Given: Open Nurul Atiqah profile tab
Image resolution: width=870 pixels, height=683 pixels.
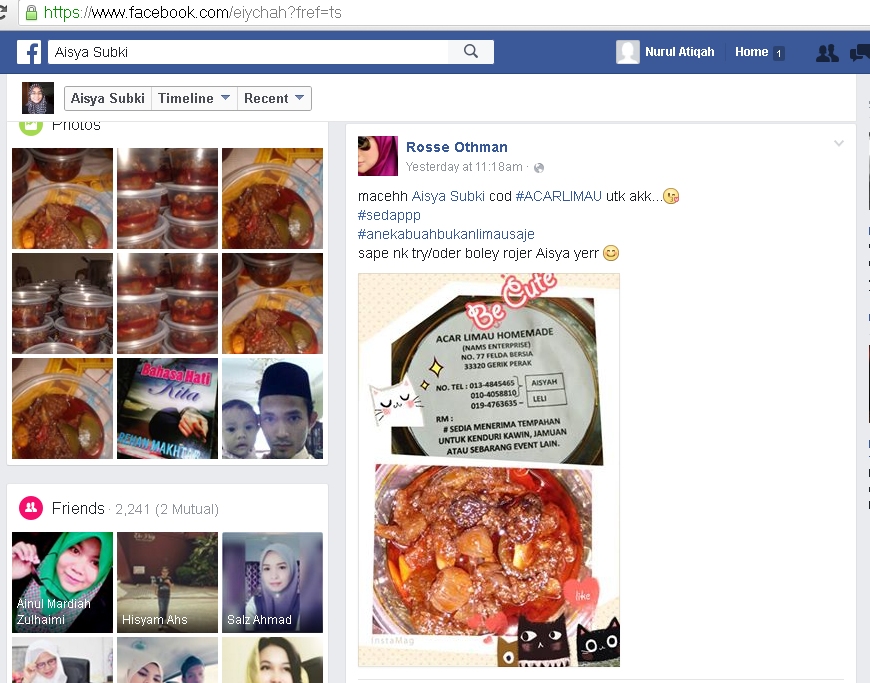Looking at the screenshot, I should click(679, 52).
